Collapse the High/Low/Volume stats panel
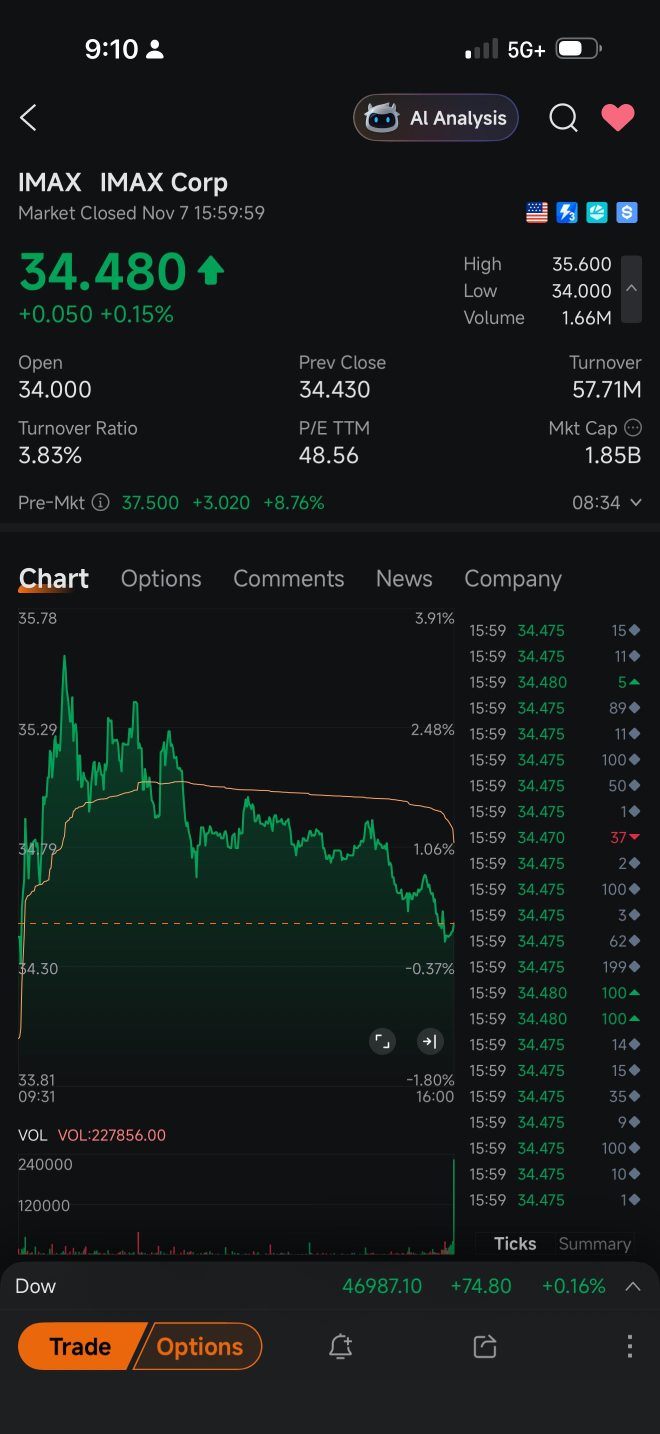Viewport: 660px width, 1434px height. pos(631,289)
